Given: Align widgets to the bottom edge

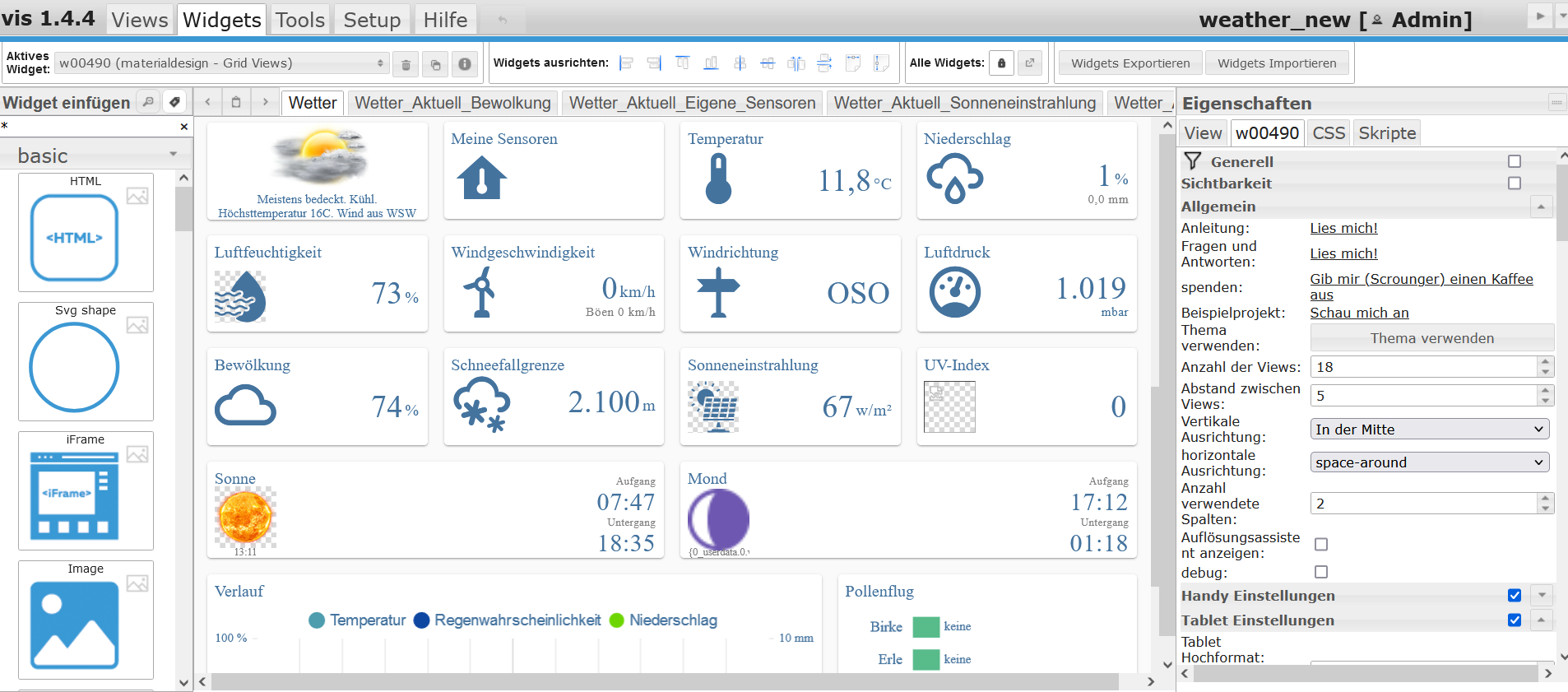Looking at the screenshot, I should tap(712, 63).
